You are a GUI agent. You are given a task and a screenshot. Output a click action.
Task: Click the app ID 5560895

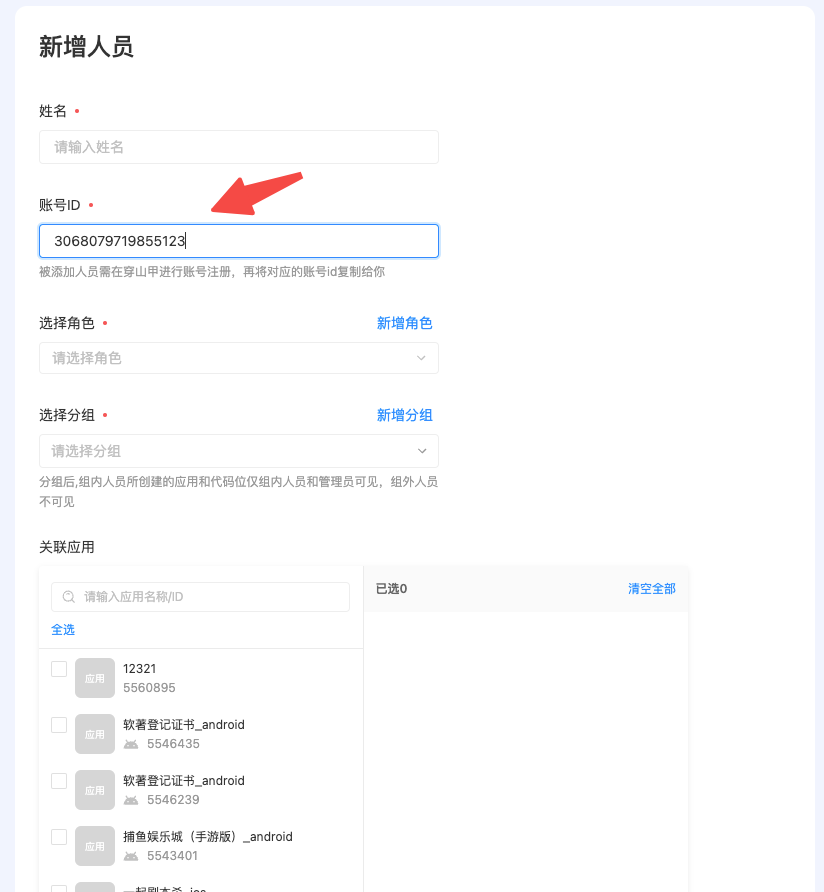pos(149,688)
